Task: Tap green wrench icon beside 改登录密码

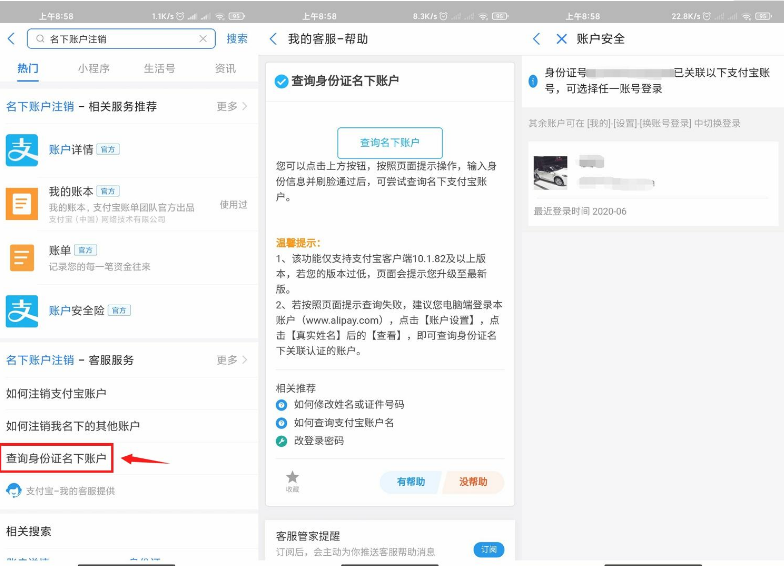Action: coord(282,442)
